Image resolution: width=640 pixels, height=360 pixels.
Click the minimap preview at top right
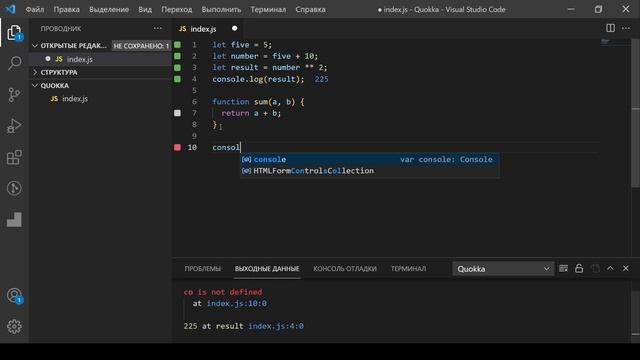point(606,41)
